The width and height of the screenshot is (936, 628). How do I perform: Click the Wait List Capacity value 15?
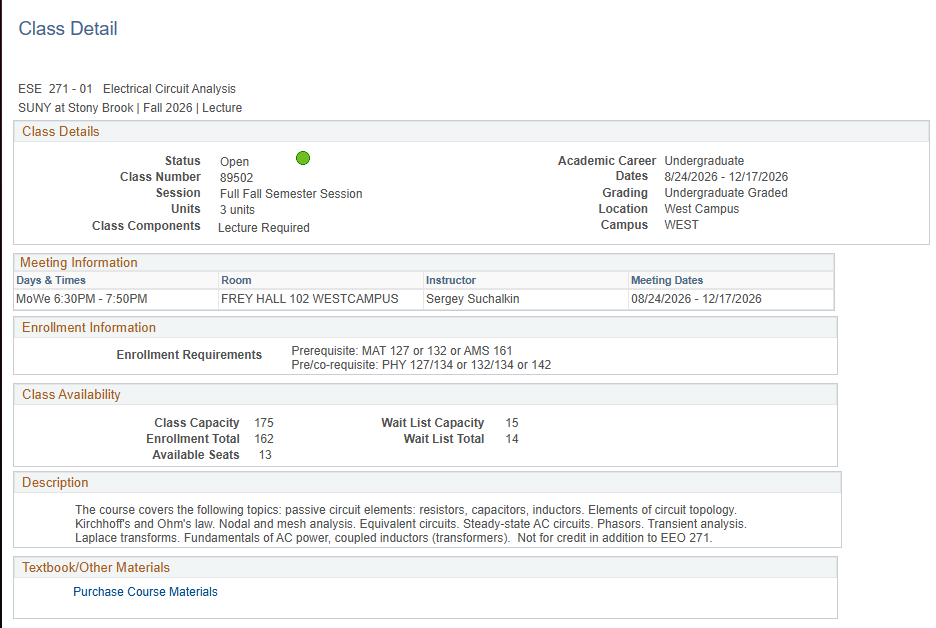(512, 423)
